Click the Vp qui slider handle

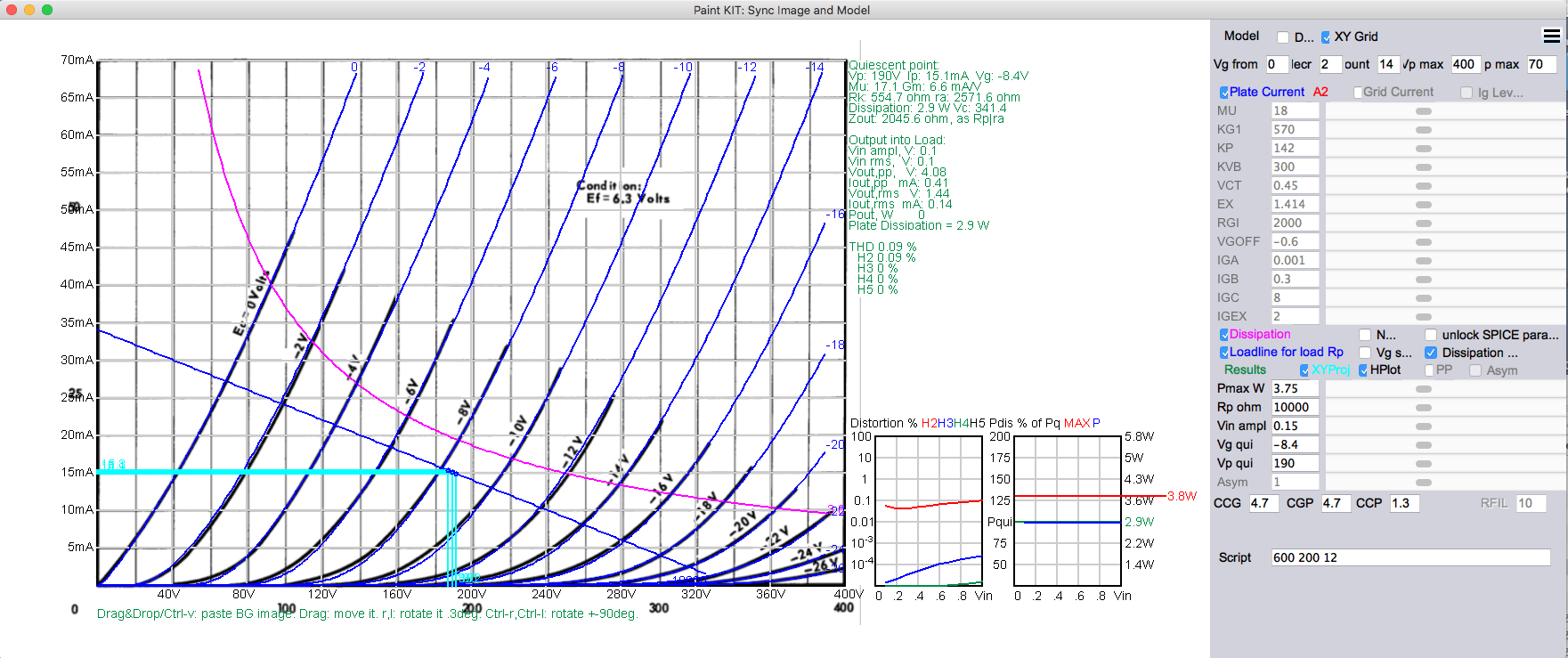[x=1424, y=464]
